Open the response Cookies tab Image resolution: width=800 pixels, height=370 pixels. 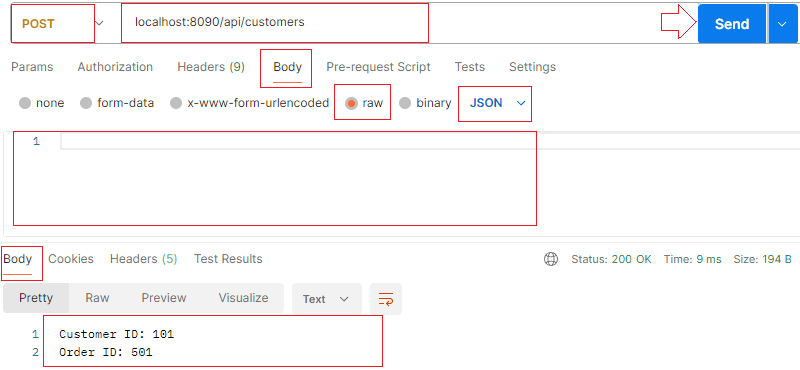tap(71, 259)
